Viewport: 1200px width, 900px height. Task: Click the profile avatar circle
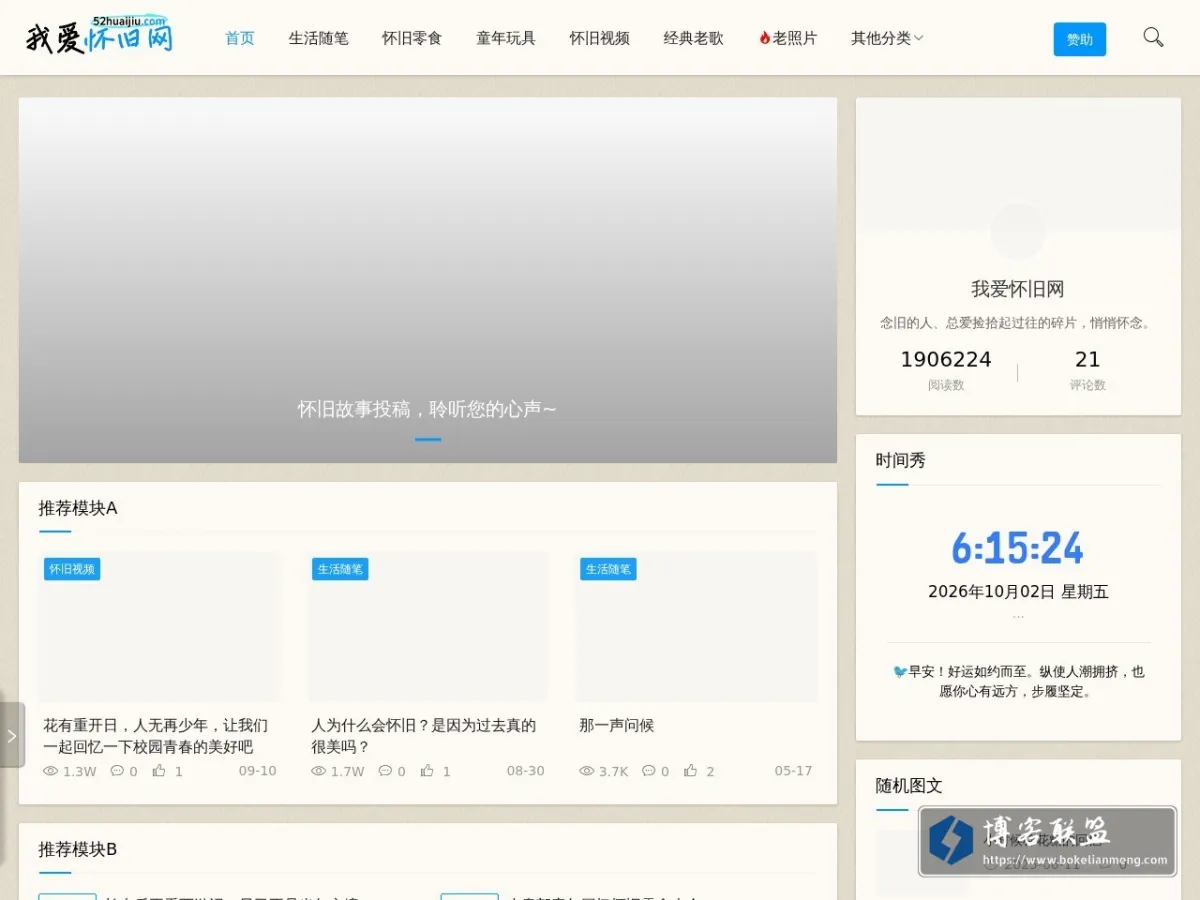1018,232
